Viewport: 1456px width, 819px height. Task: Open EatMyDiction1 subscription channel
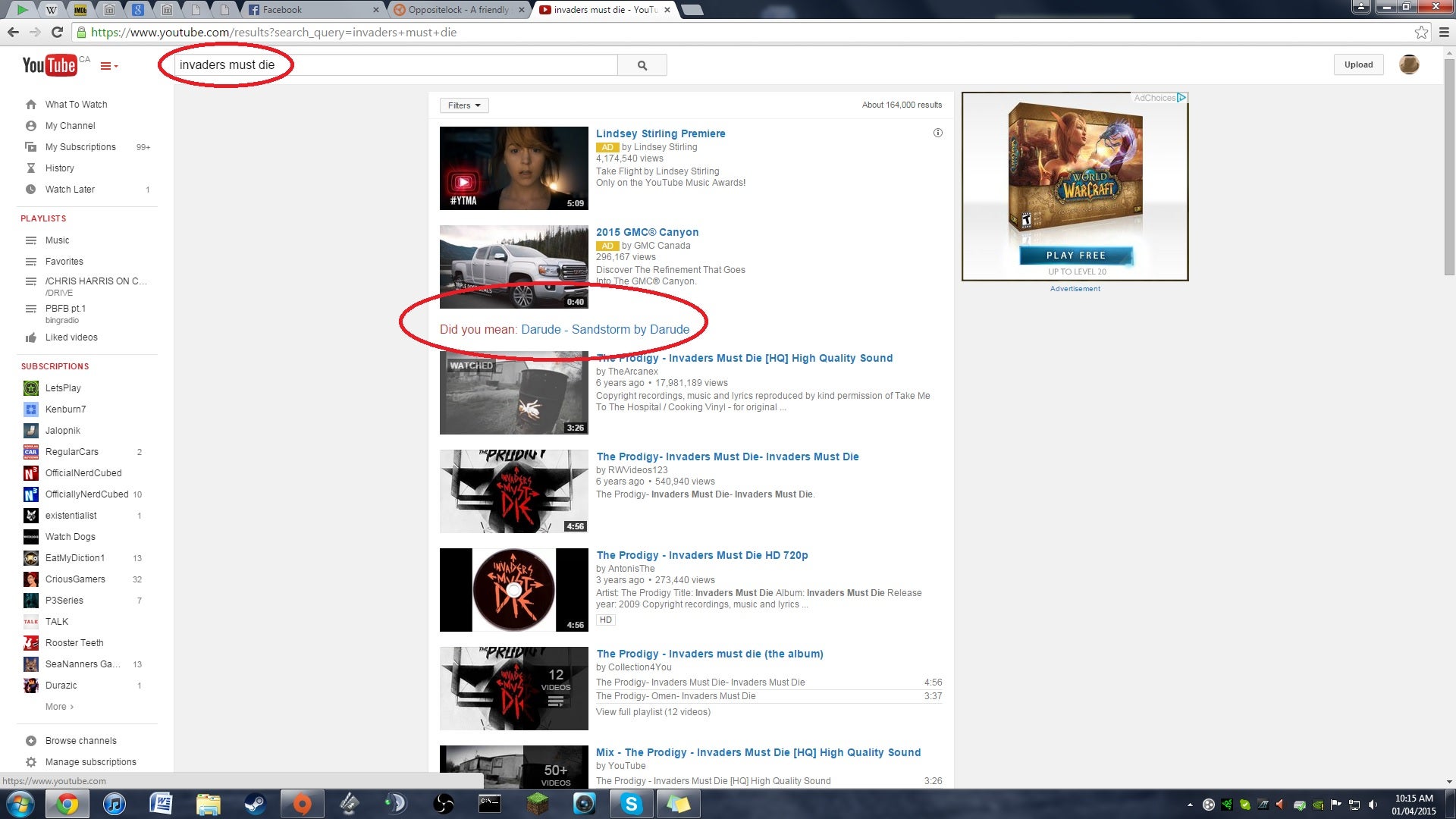(x=74, y=558)
